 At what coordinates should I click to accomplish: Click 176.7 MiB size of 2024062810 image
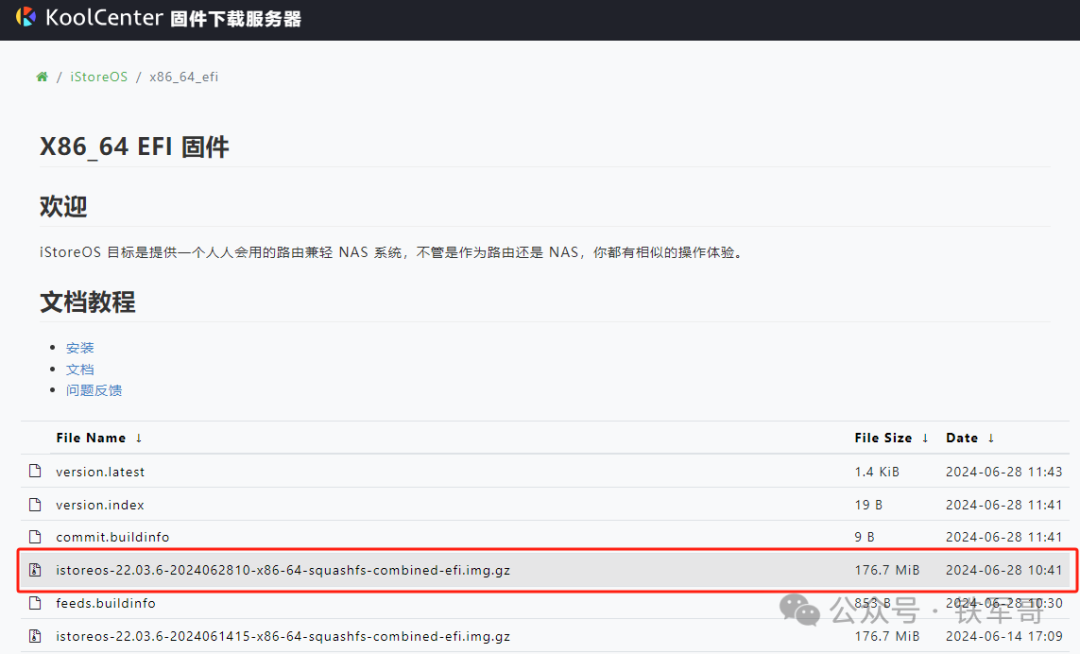click(887, 570)
